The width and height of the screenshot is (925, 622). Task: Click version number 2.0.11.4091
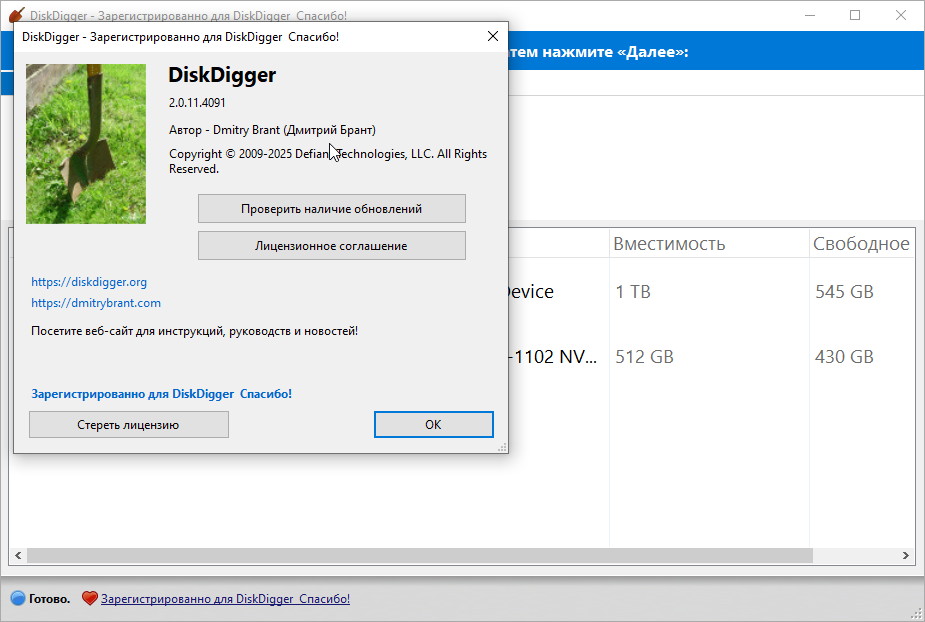197,103
